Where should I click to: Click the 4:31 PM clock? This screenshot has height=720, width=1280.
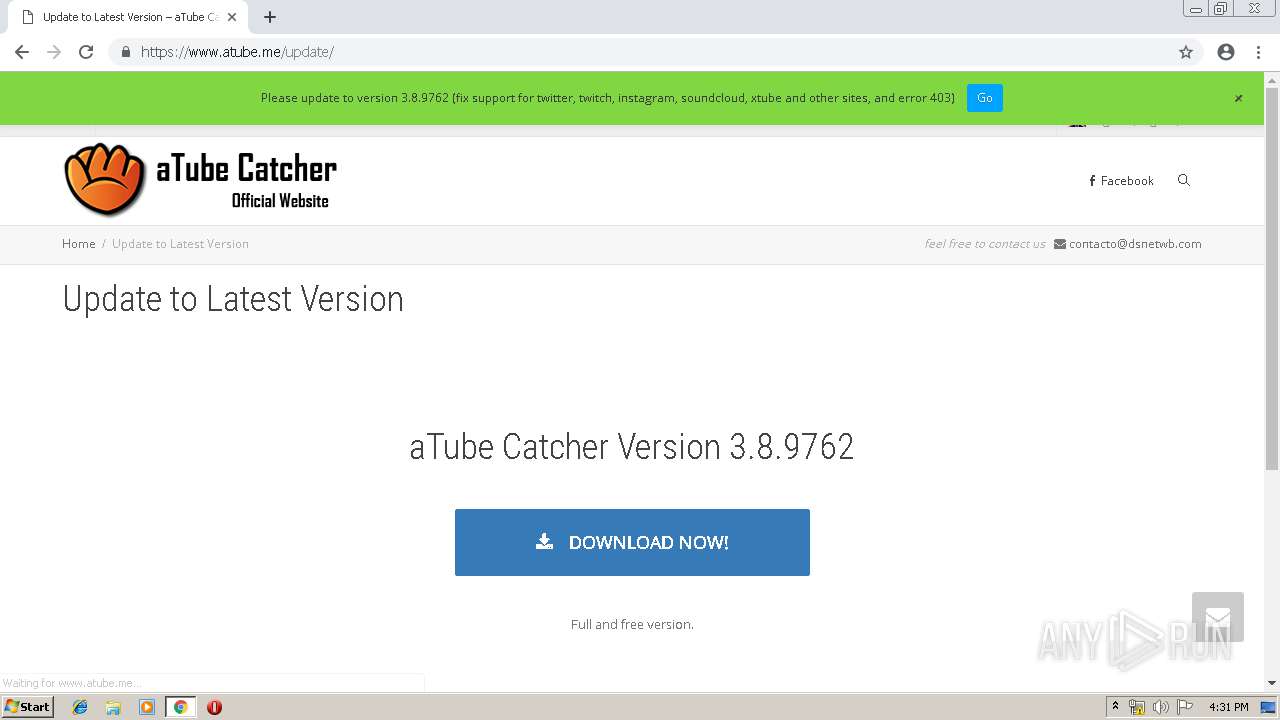coord(1229,707)
